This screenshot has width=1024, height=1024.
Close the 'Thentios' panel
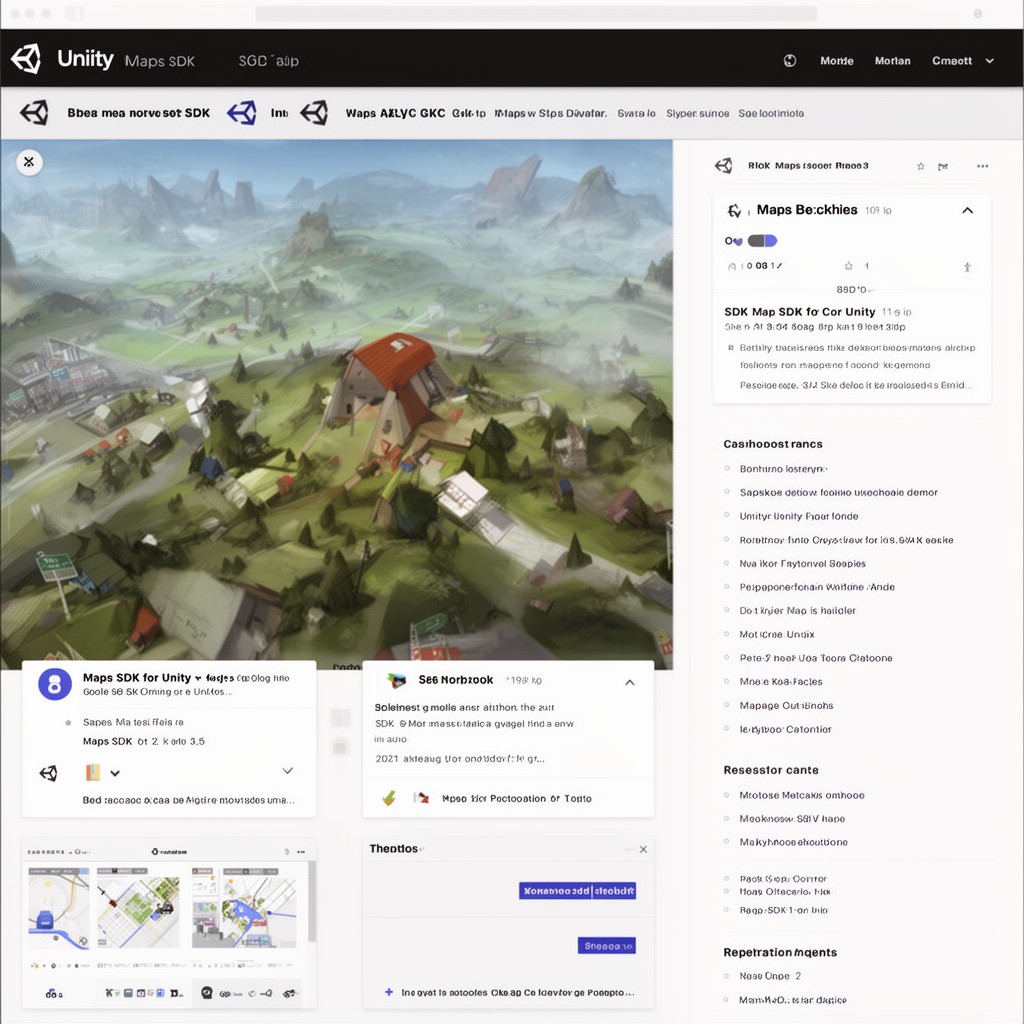click(x=643, y=849)
